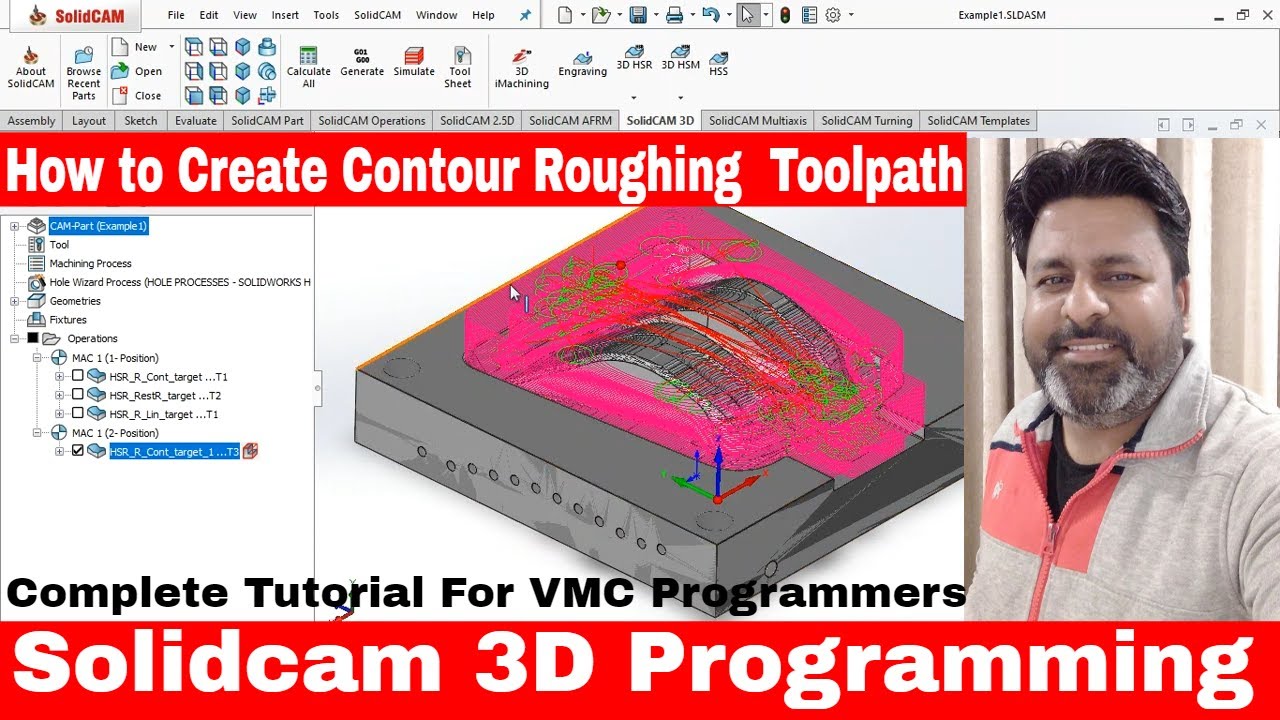Screen dimensions: 1280x720
Task: Collapse the Operations tree node
Action: 15,338
